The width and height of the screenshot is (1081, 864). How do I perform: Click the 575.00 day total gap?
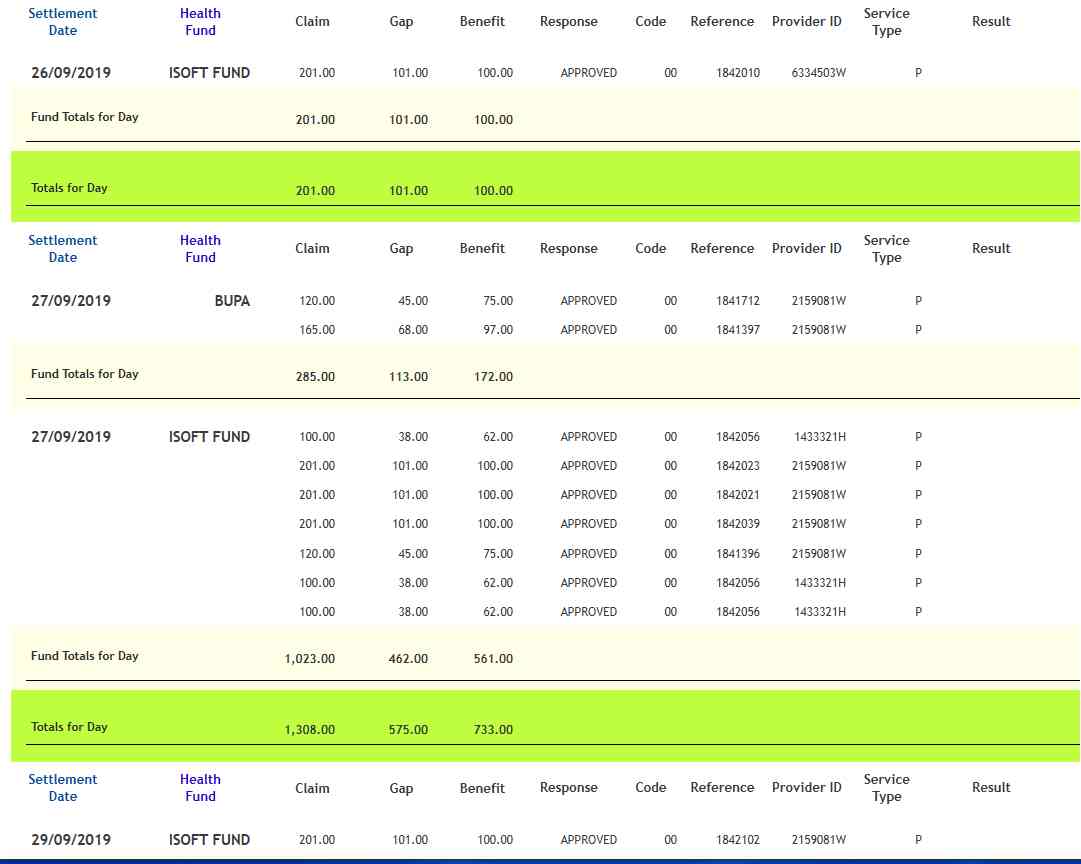(x=408, y=730)
